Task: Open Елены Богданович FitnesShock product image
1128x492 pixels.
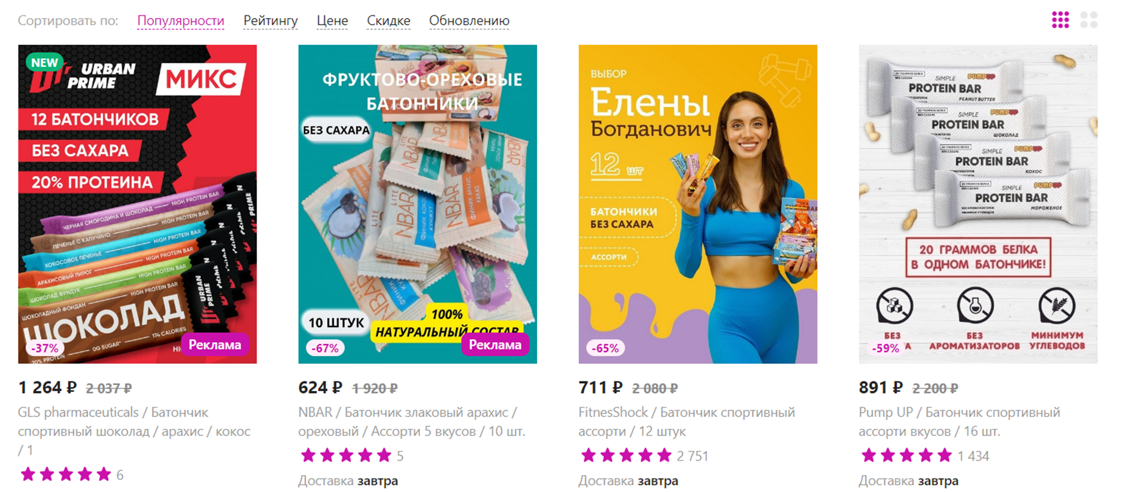Action: 698,204
